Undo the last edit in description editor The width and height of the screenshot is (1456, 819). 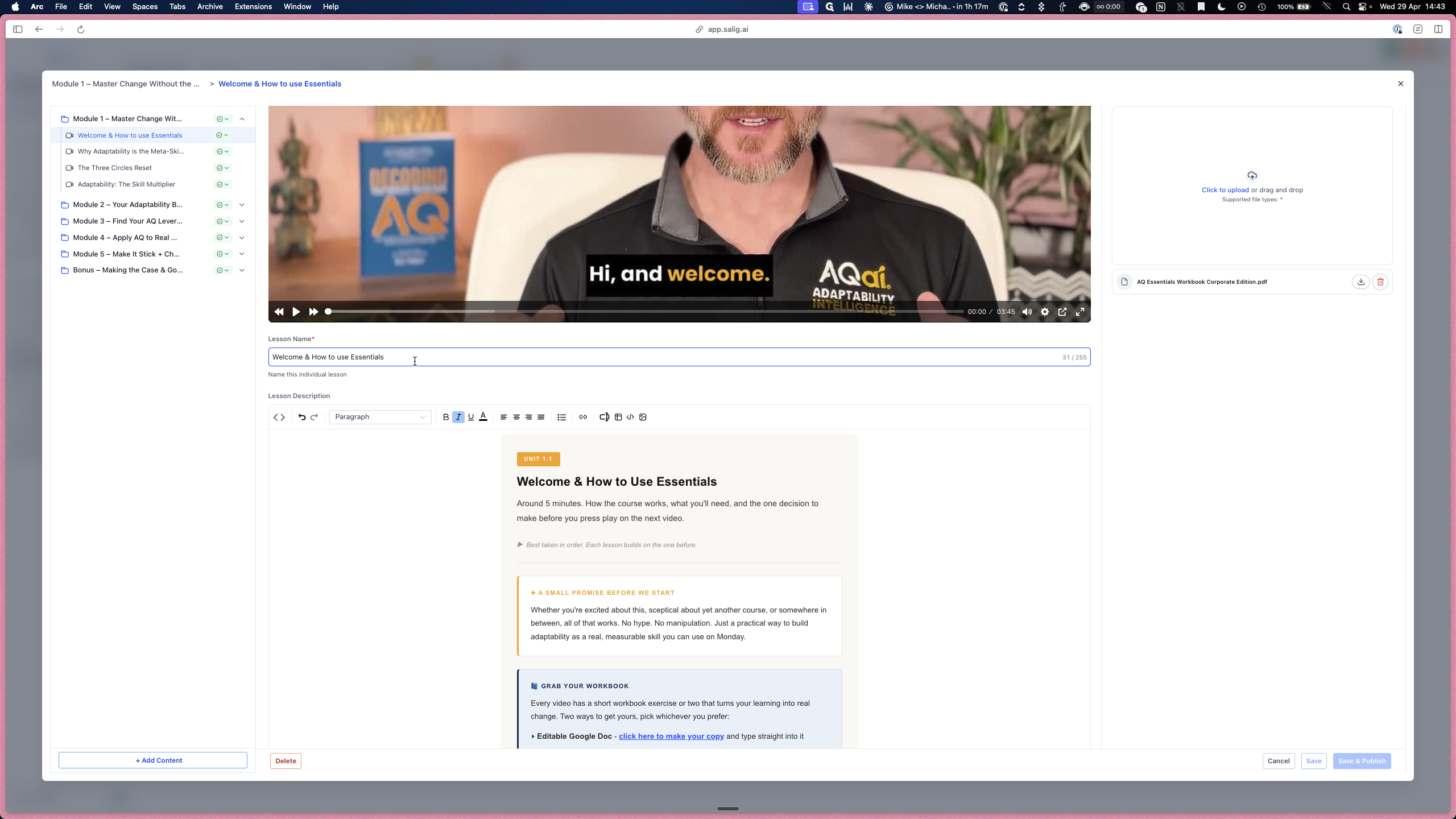[x=302, y=417]
